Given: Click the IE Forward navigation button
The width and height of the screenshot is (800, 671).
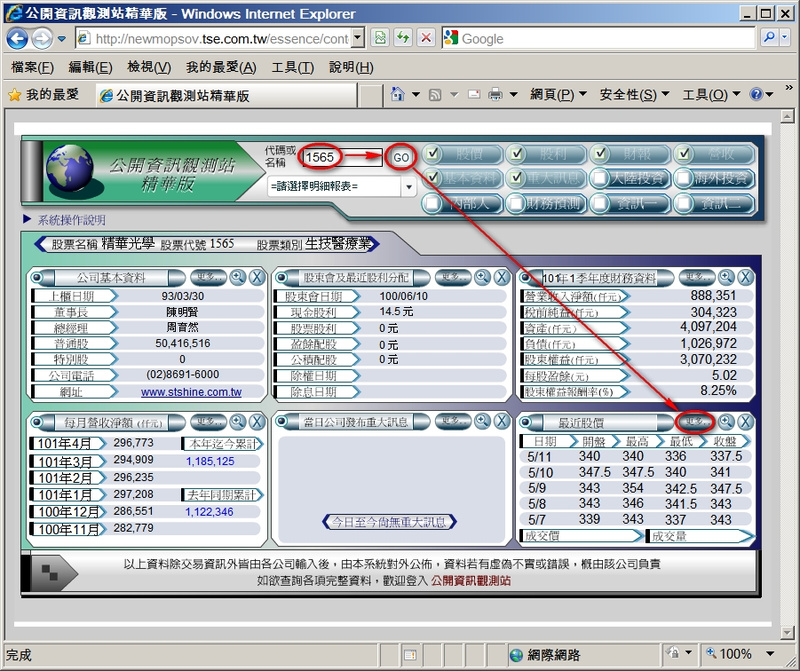Looking at the screenshot, I should [x=42, y=38].
